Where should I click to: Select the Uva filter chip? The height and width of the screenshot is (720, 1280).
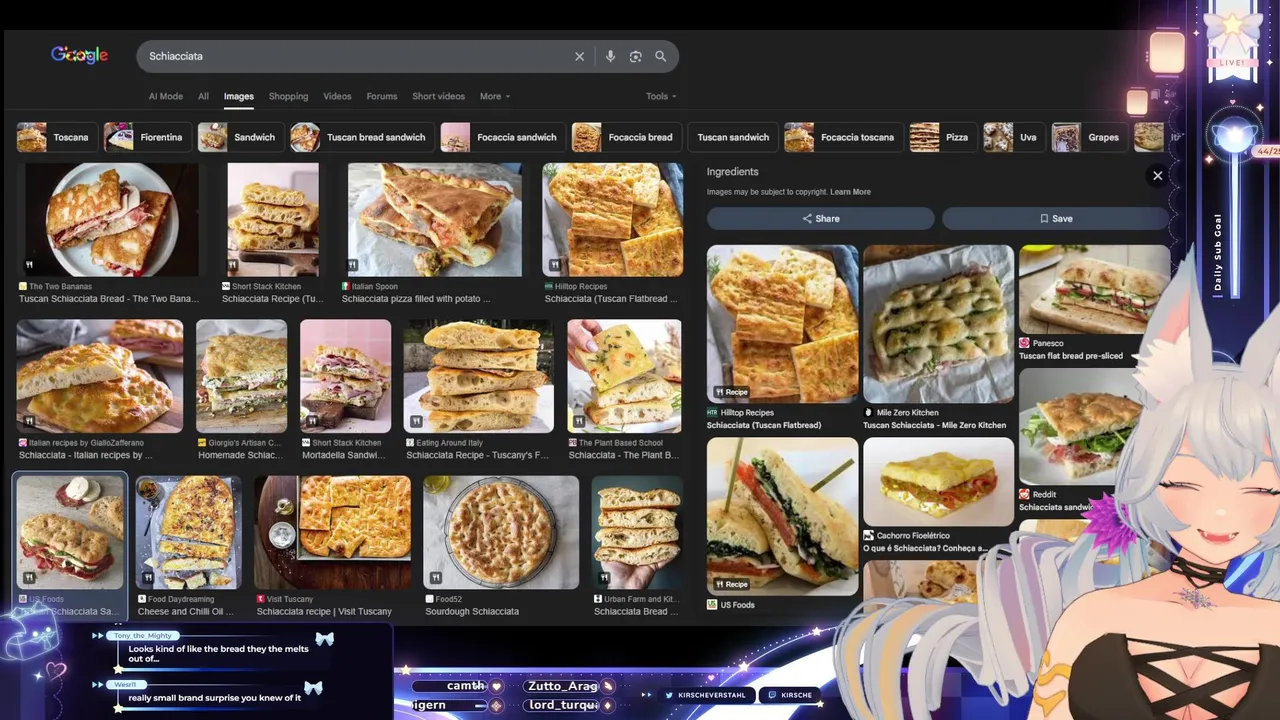(x=1014, y=137)
